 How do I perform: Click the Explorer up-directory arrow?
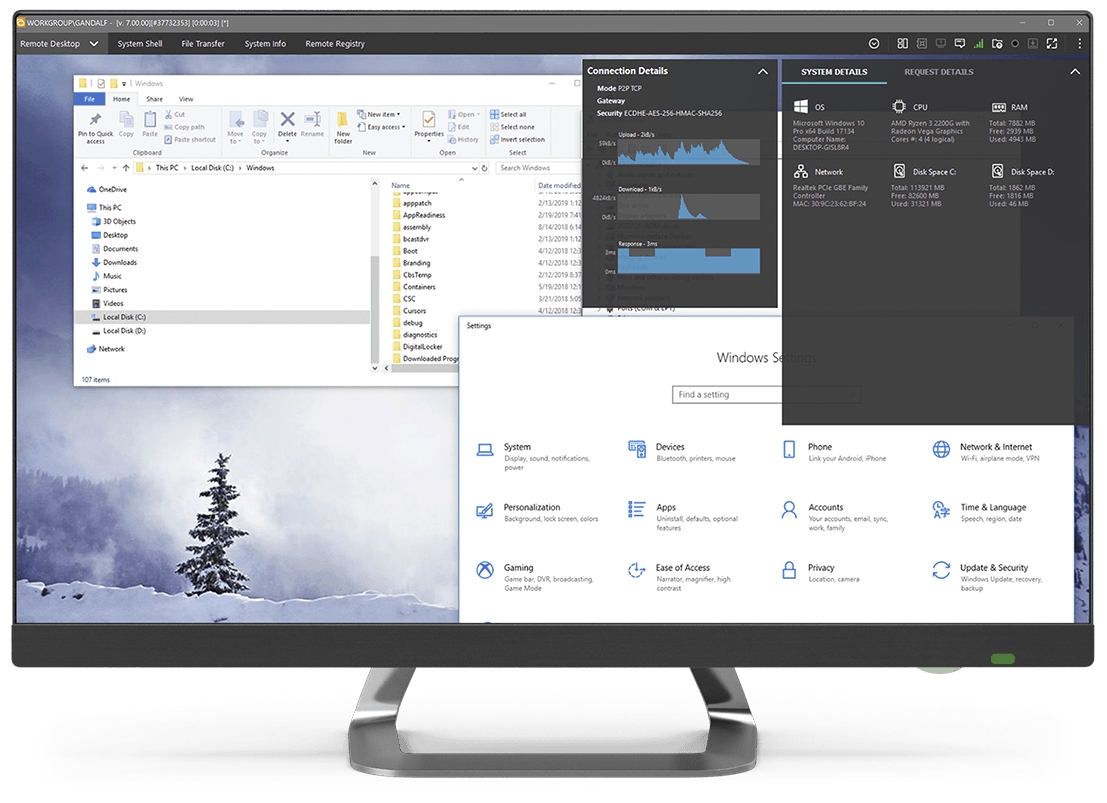(126, 168)
